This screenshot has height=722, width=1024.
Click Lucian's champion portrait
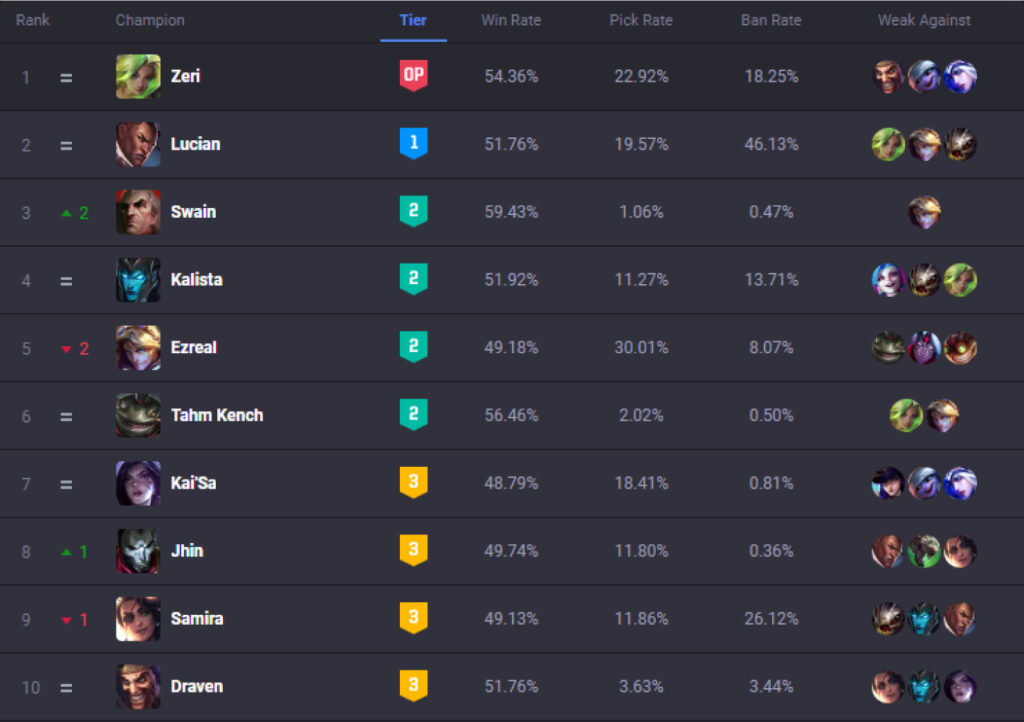pos(138,144)
